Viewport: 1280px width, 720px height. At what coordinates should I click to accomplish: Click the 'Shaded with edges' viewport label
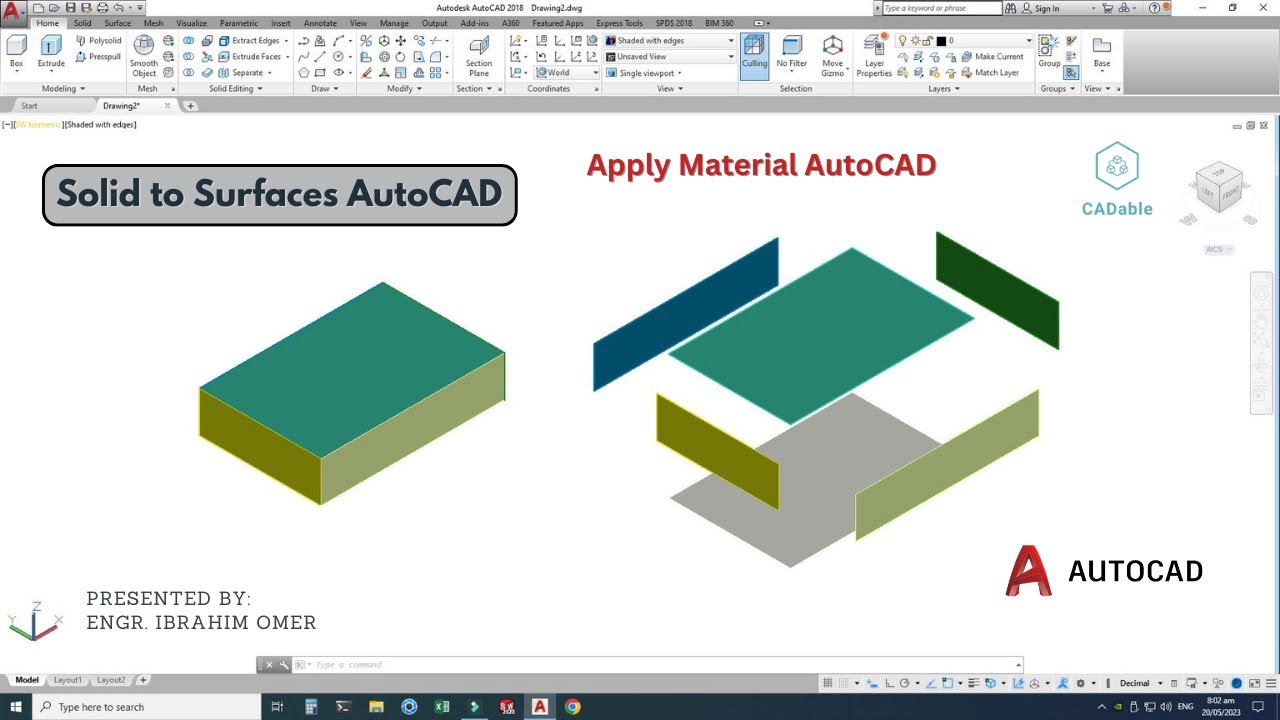coord(100,125)
